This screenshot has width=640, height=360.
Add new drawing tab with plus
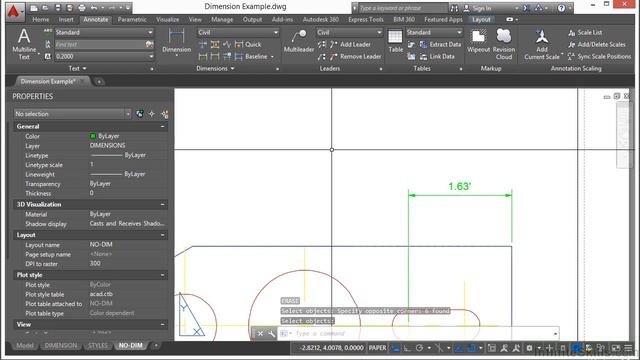pyautogui.click(x=99, y=82)
